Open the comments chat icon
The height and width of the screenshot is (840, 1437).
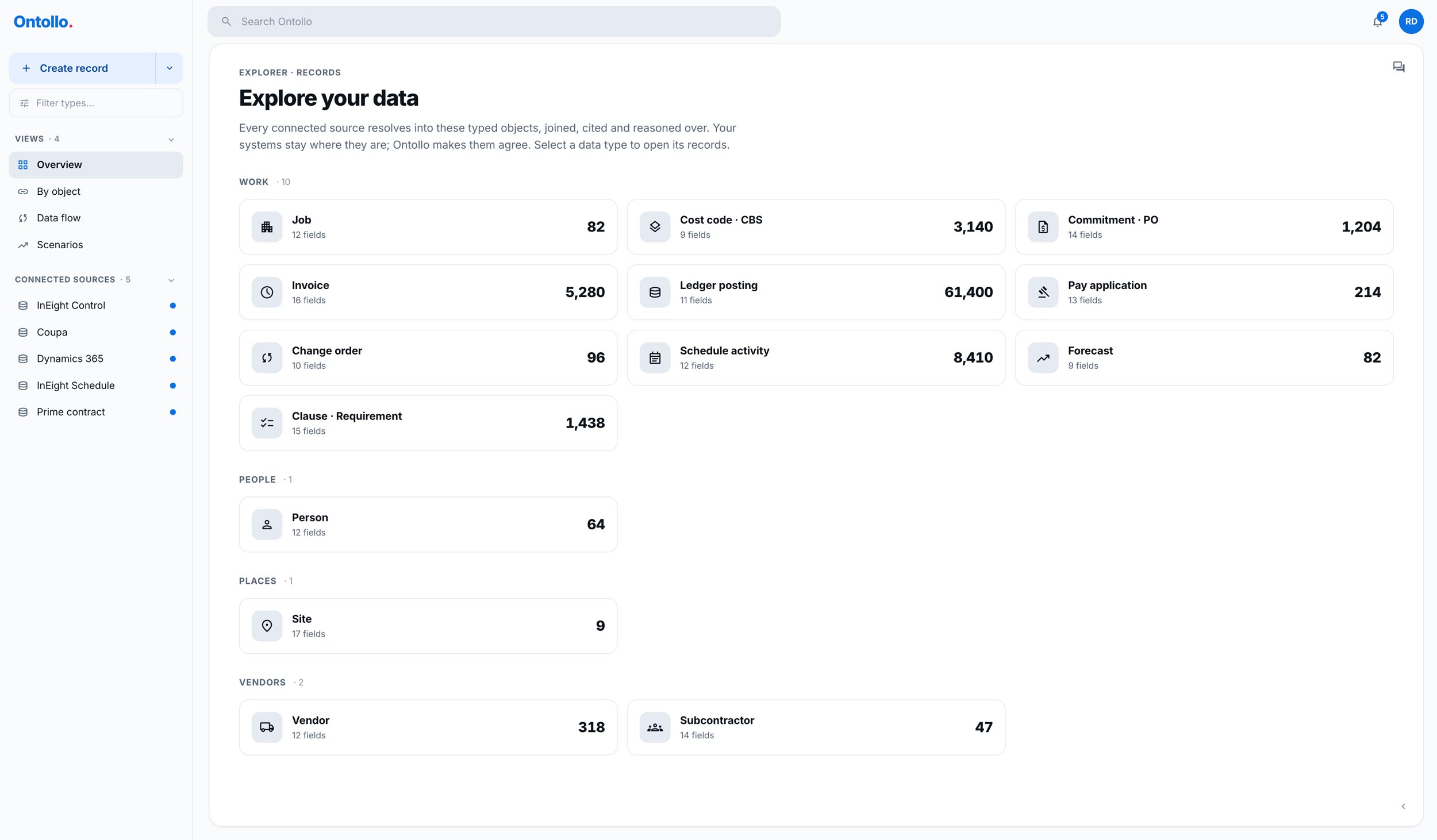(x=1398, y=67)
